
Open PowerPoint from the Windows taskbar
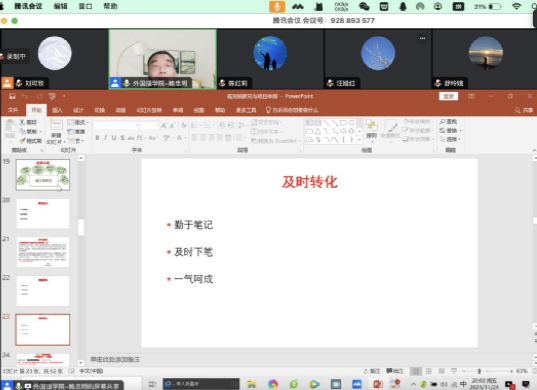[x=378, y=384]
